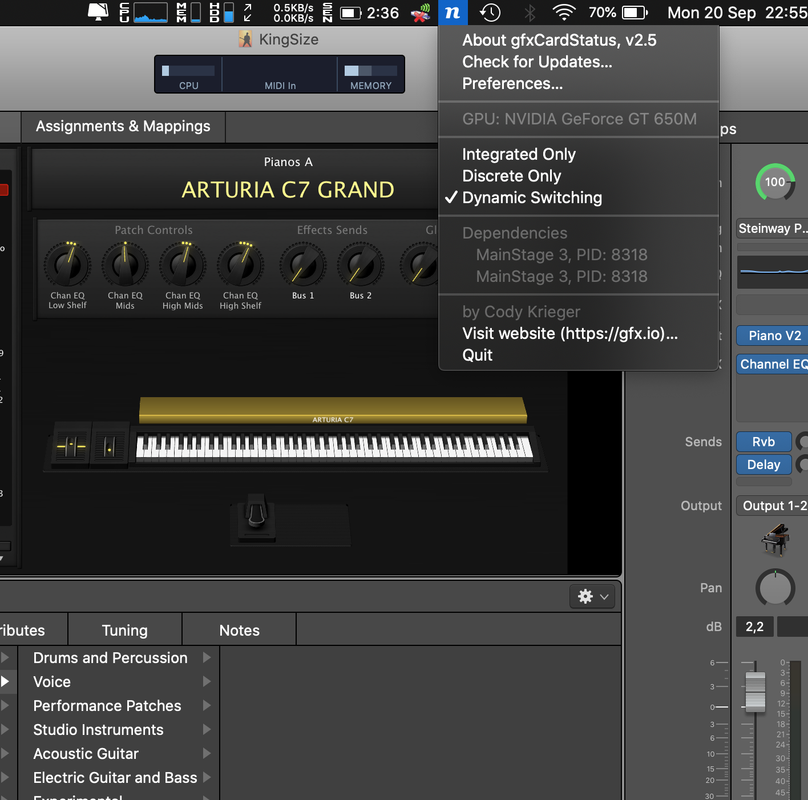The height and width of the screenshot is (800, 808).
Task: Open Time Machine menu bar icon
Action: coord(490,12)
